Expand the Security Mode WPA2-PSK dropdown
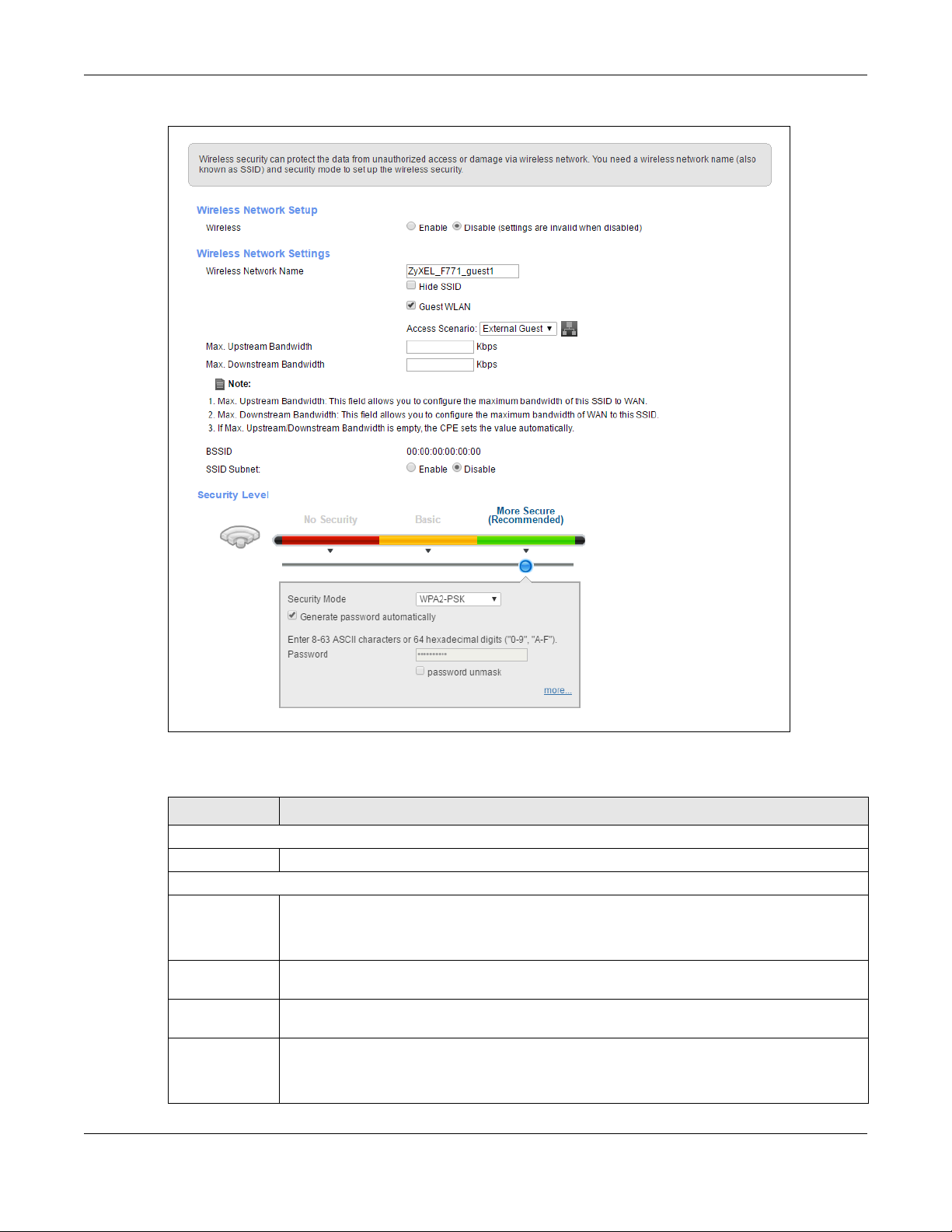 (458, 599)
